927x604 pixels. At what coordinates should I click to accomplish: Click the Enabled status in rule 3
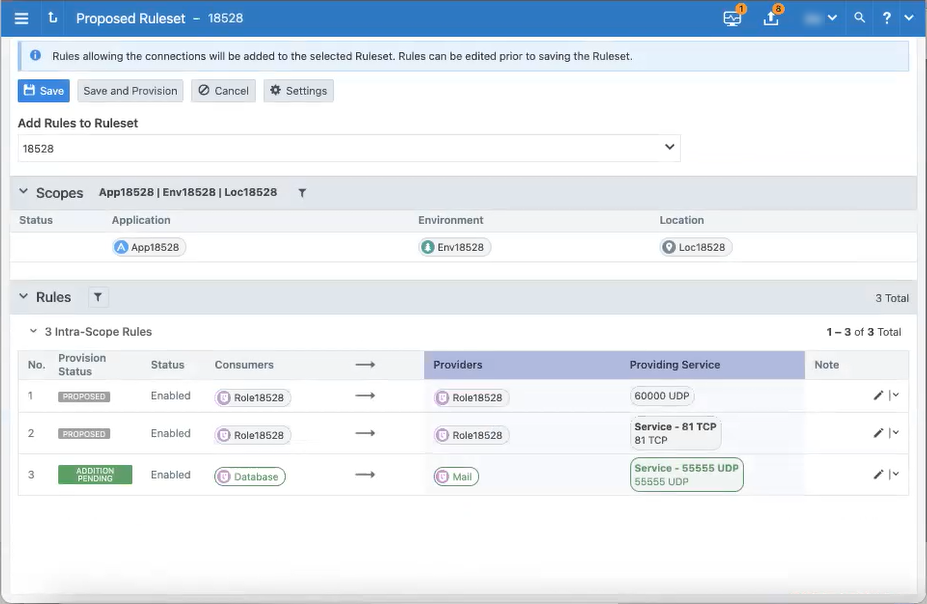(170, 475)
